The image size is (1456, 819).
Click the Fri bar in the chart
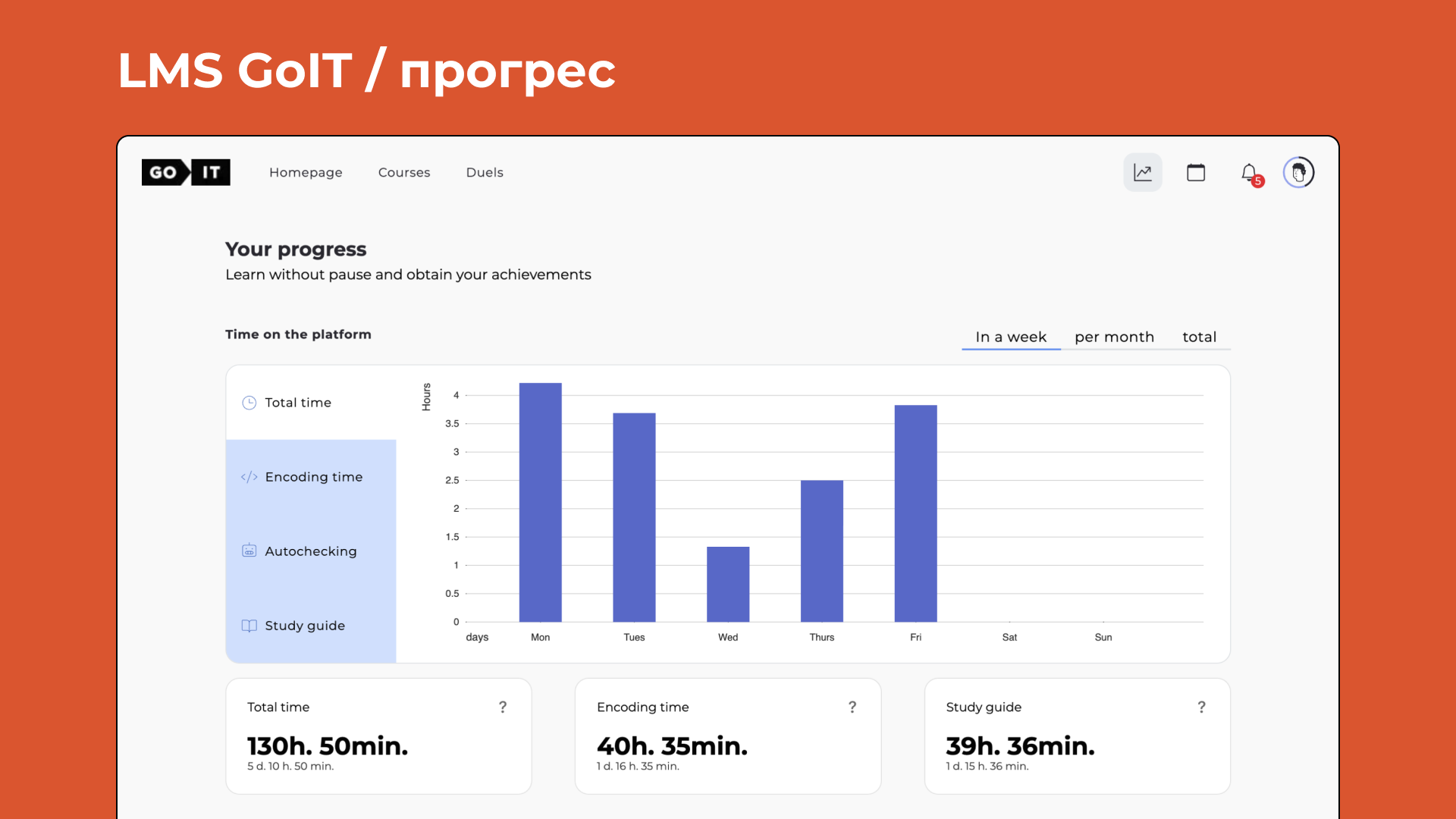pos(916,513)
